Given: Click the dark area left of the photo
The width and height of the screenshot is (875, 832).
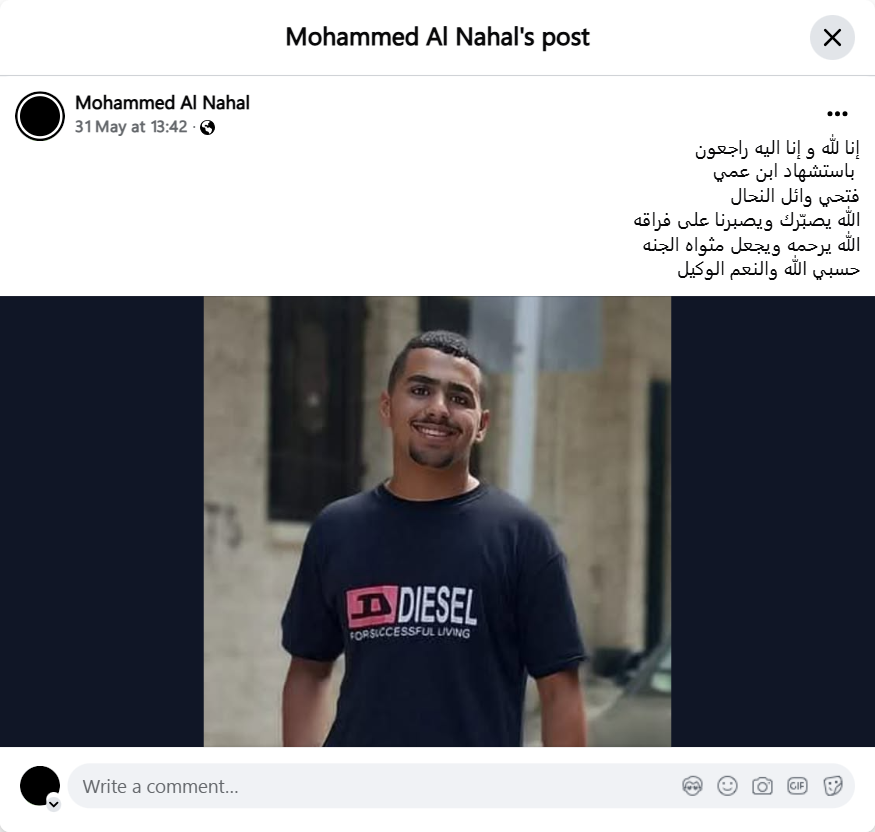Looking at the screenshot, I should coord(102,521).
